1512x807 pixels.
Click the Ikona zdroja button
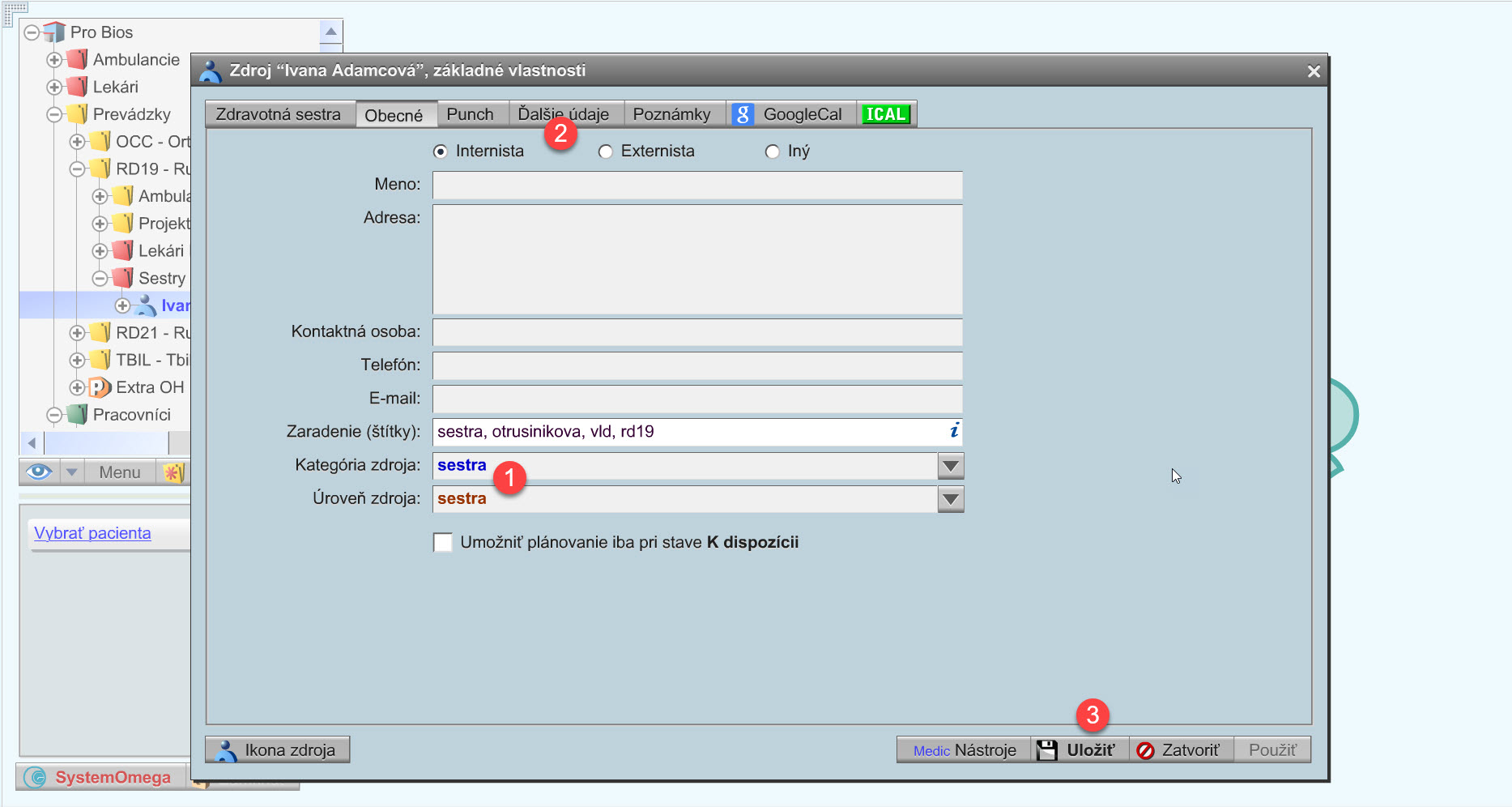click(x=277, y=750)
